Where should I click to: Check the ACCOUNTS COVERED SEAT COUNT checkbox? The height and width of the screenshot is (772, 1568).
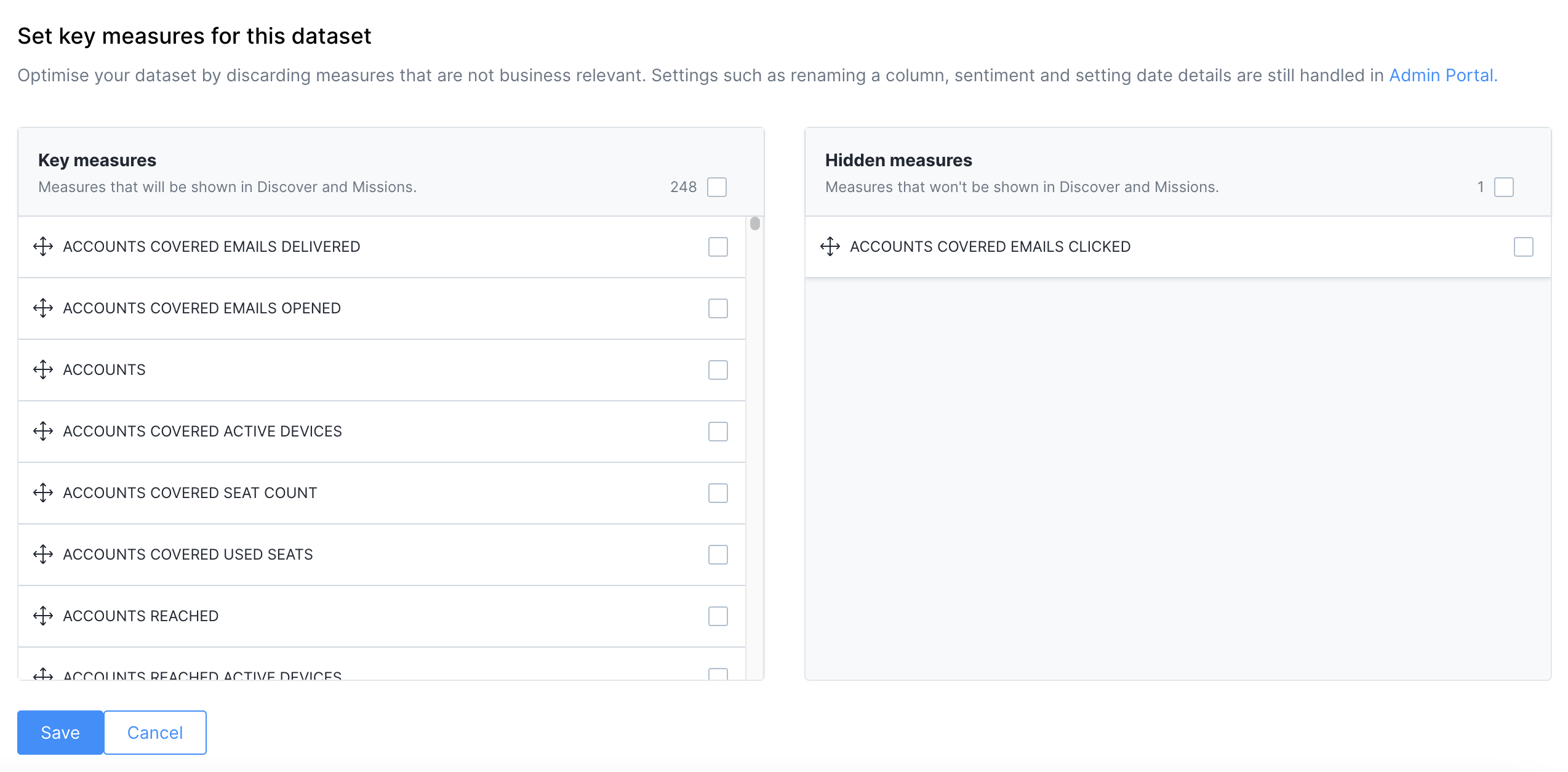tap(718, 493)
